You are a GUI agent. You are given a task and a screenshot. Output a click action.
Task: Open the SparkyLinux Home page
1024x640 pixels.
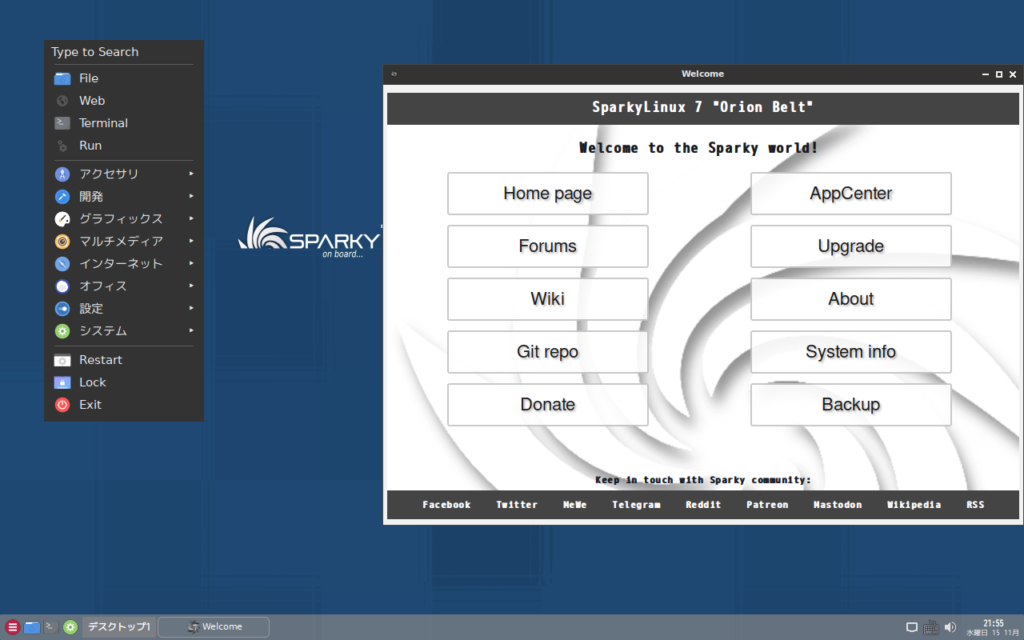(x=547, y=193)
